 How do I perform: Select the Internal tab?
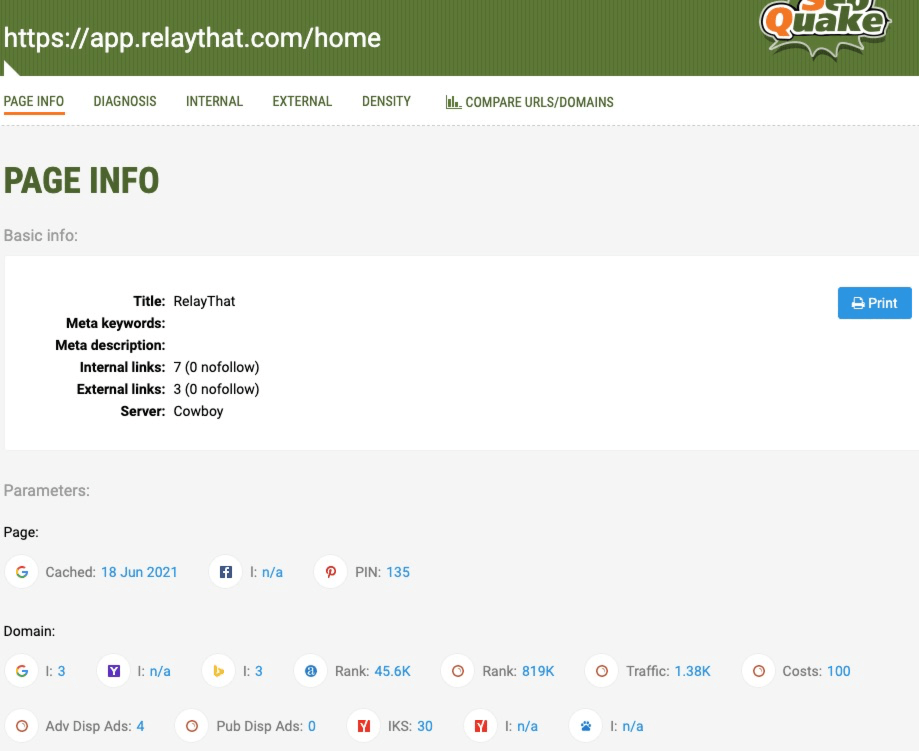(213, 101)
